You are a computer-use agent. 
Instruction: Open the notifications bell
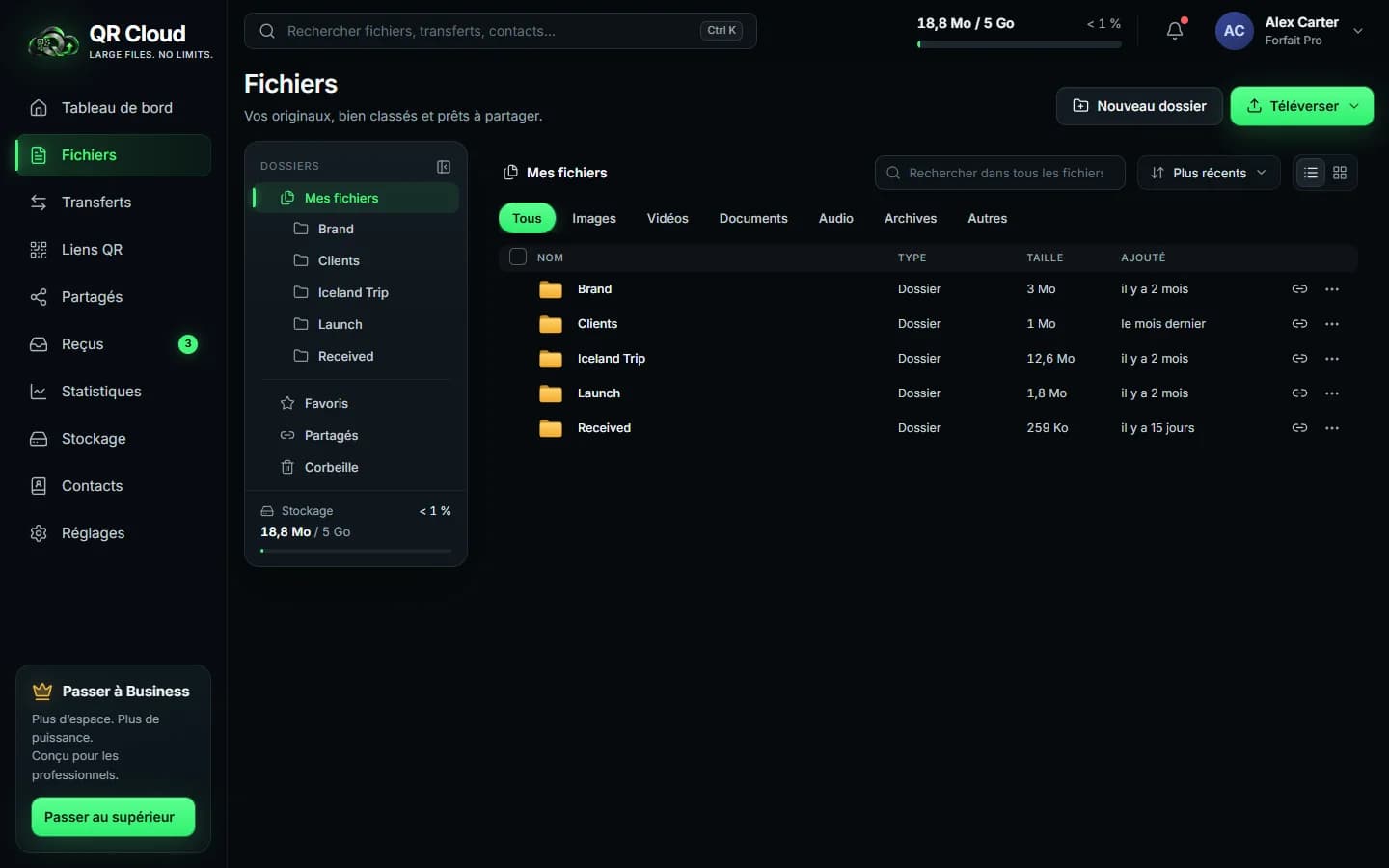(1175, 31)
